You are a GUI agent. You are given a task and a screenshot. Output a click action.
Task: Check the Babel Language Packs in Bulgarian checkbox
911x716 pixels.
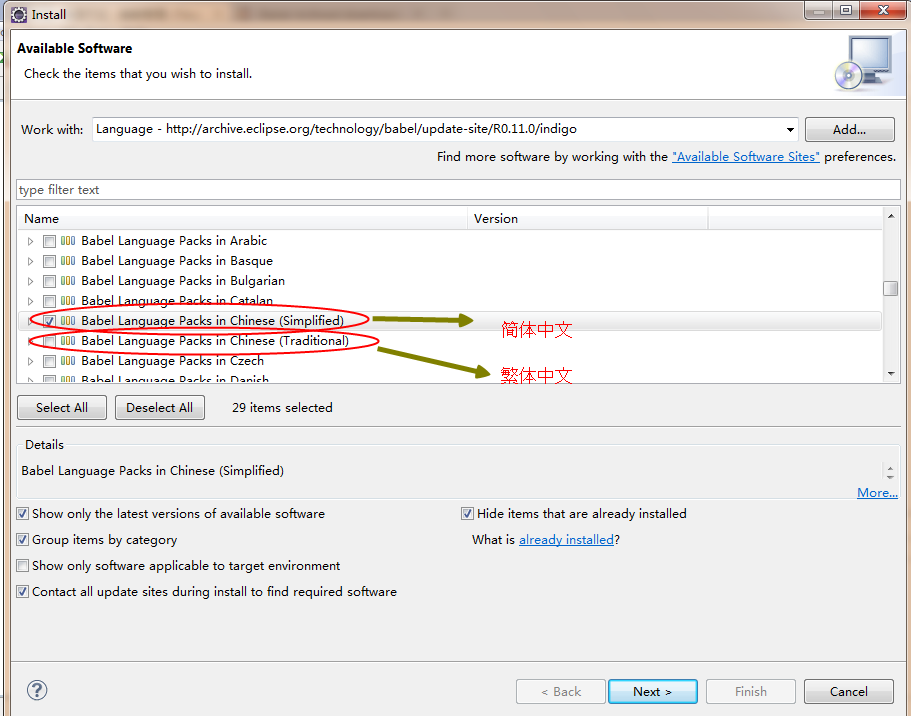(x=49, y=281)
